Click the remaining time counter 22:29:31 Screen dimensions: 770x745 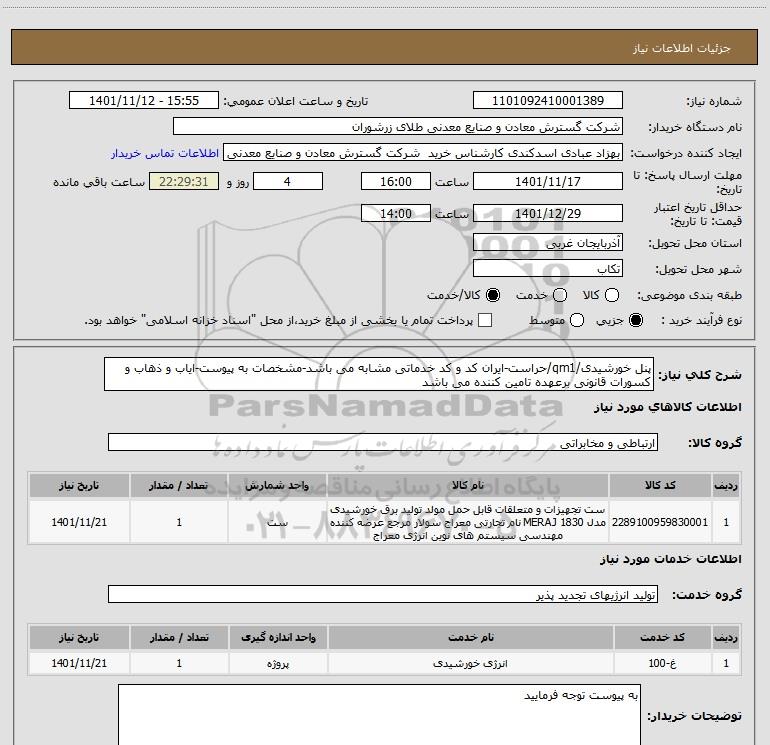point(184,181)
